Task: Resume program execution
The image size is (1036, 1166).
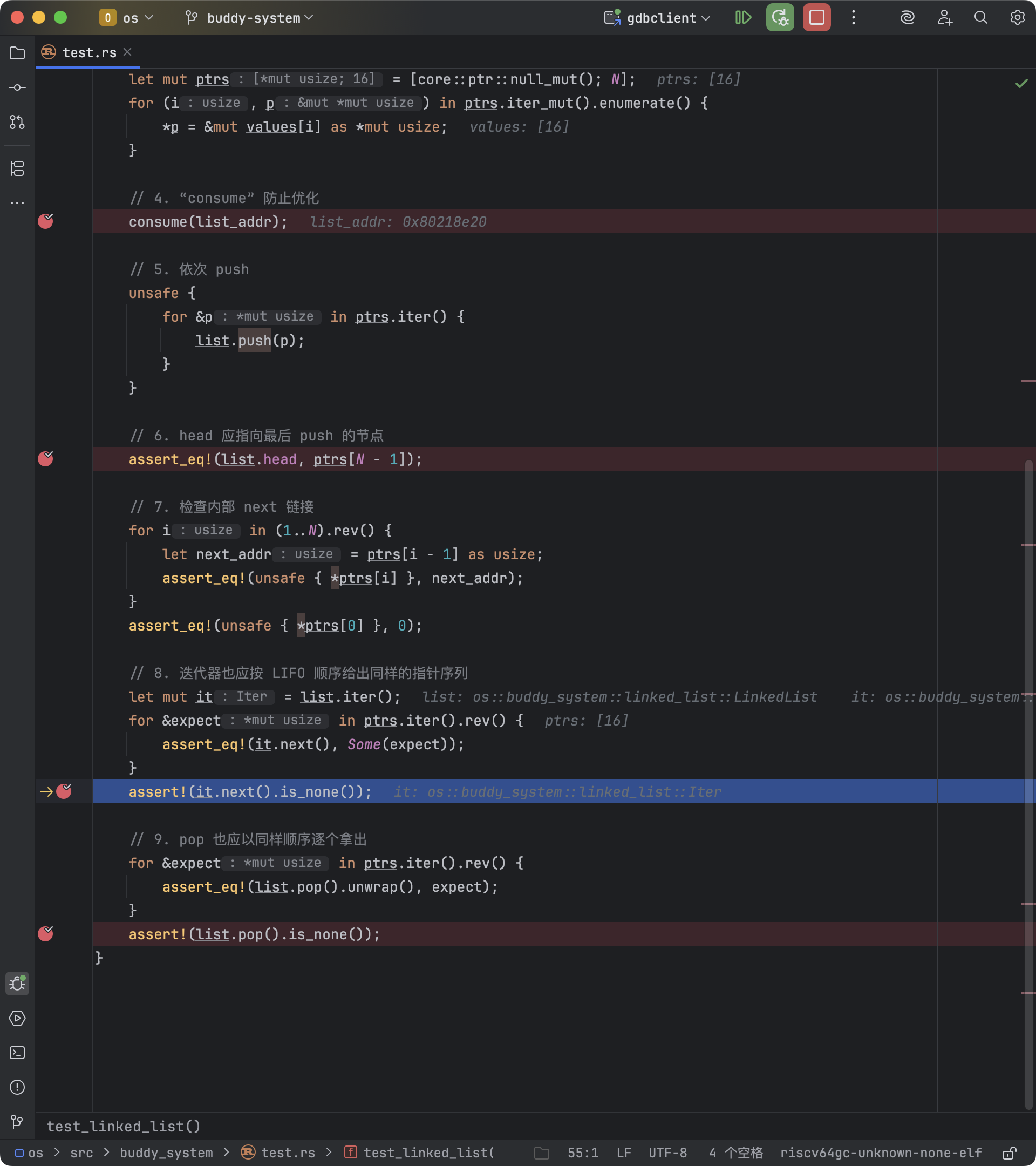Action: coord(743,18)
